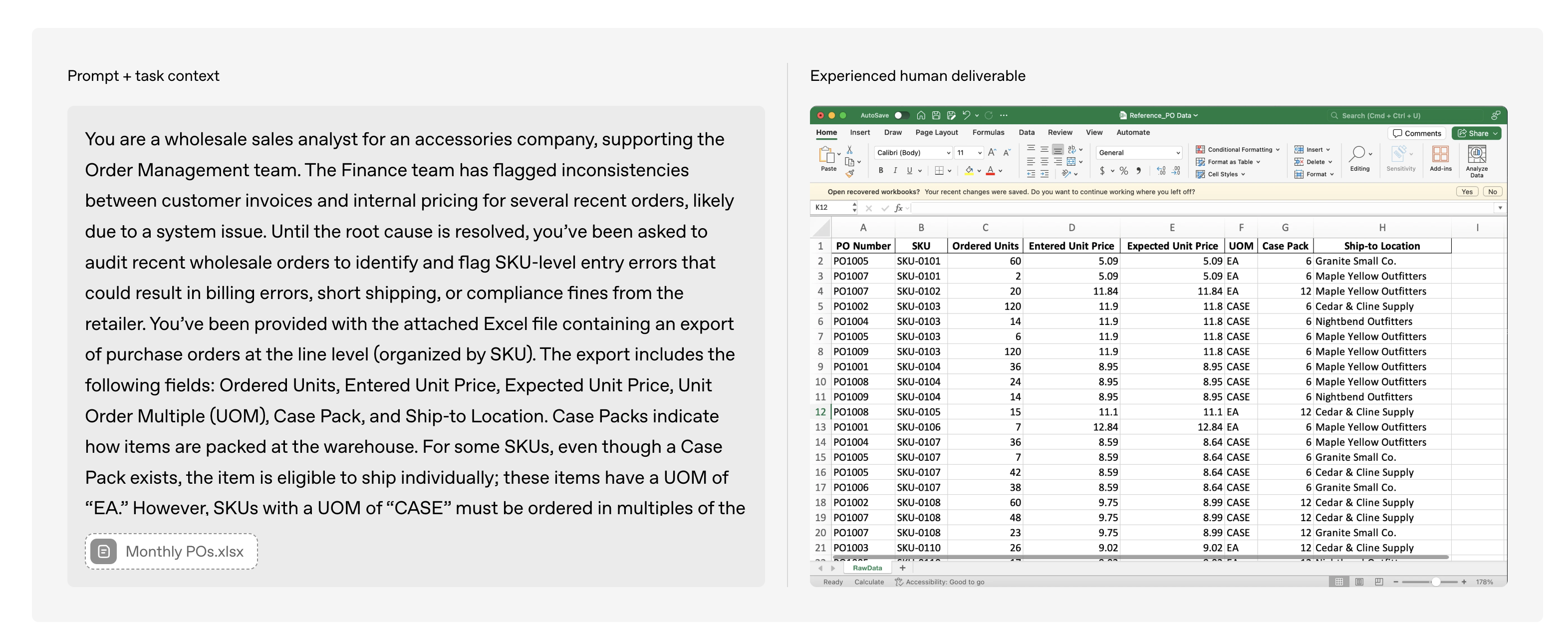Screen dimensions: 1568x635
Task: Click the Cut scissors icon
Action: pyautogui.click(x=850, y=150)
